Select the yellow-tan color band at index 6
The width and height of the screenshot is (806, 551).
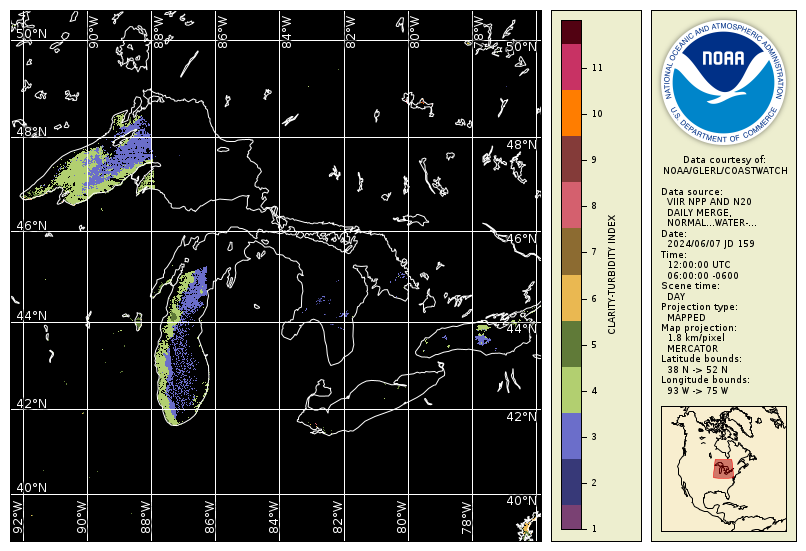pos(571,298)
